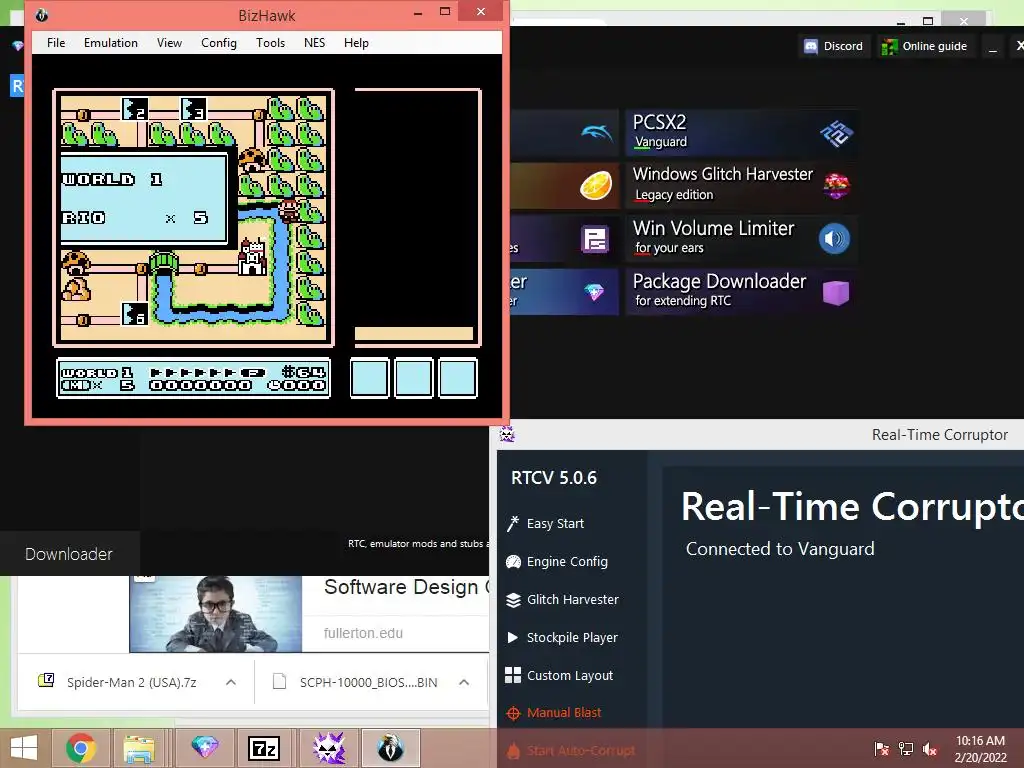Open the Real-Time Corruptor taskbar icon
The height and width of the screenshot is (768, 1024).
tap(329, 748)
